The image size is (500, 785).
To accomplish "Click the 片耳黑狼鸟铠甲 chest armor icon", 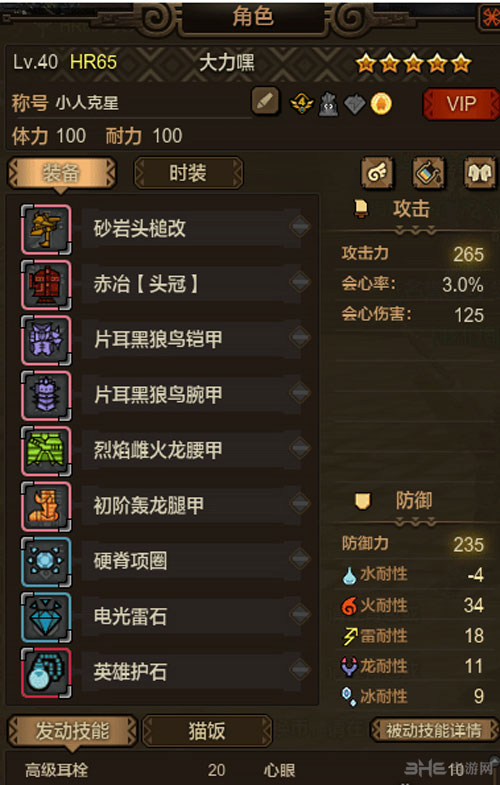I will click(46, 340).
